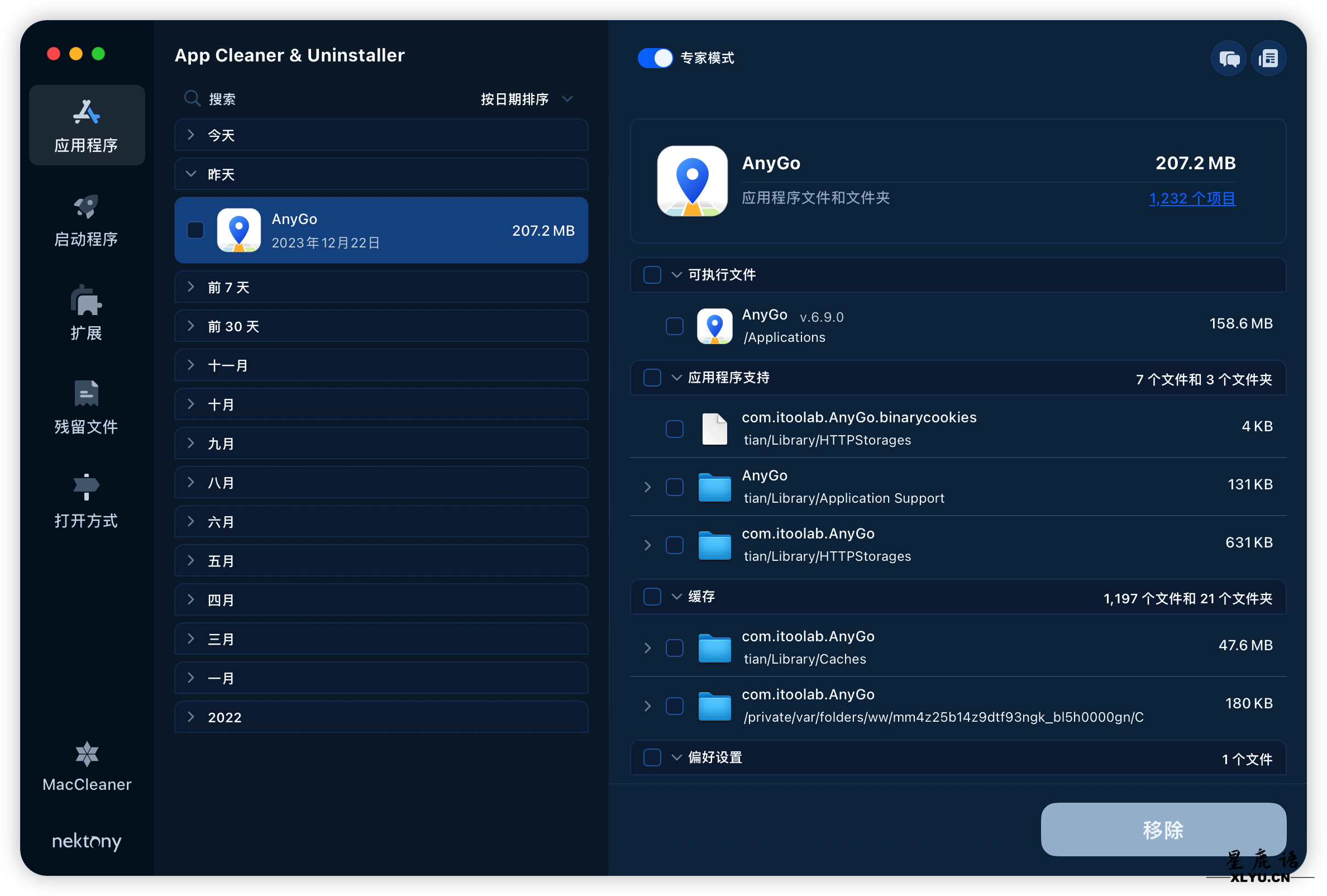Check the 47.6 MB Caches folder checkbox
The height and width of the screenshot is (896, 1327).
tap(674, 648)
